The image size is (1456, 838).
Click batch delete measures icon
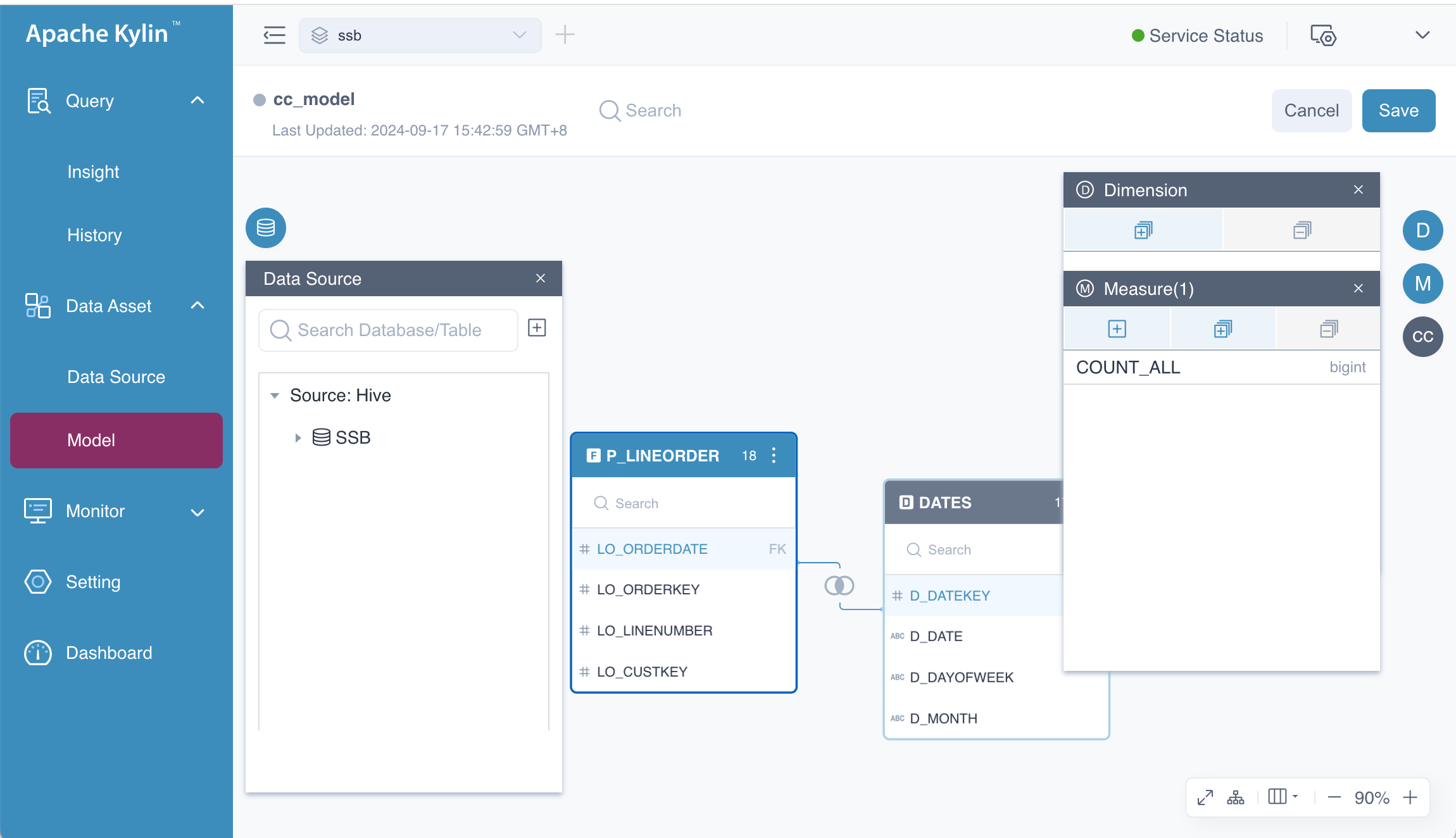click(1328, 329)
